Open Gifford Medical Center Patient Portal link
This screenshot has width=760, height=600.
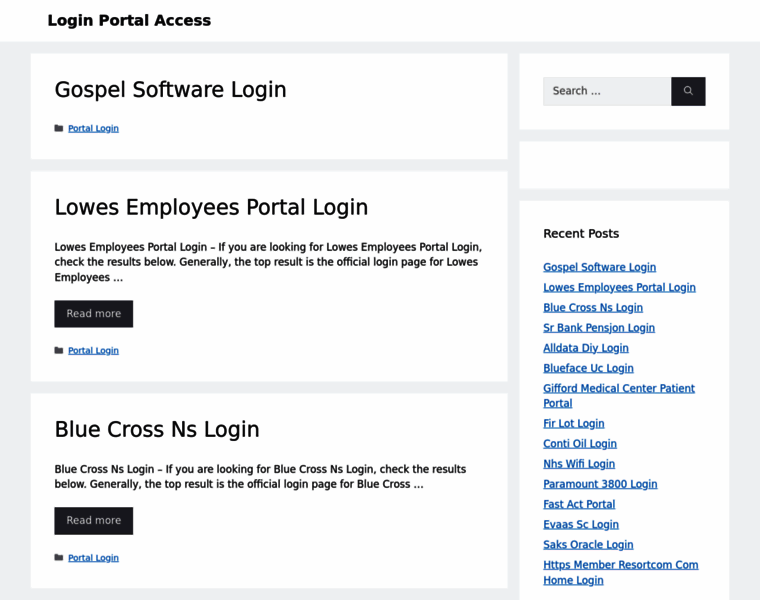618,395
